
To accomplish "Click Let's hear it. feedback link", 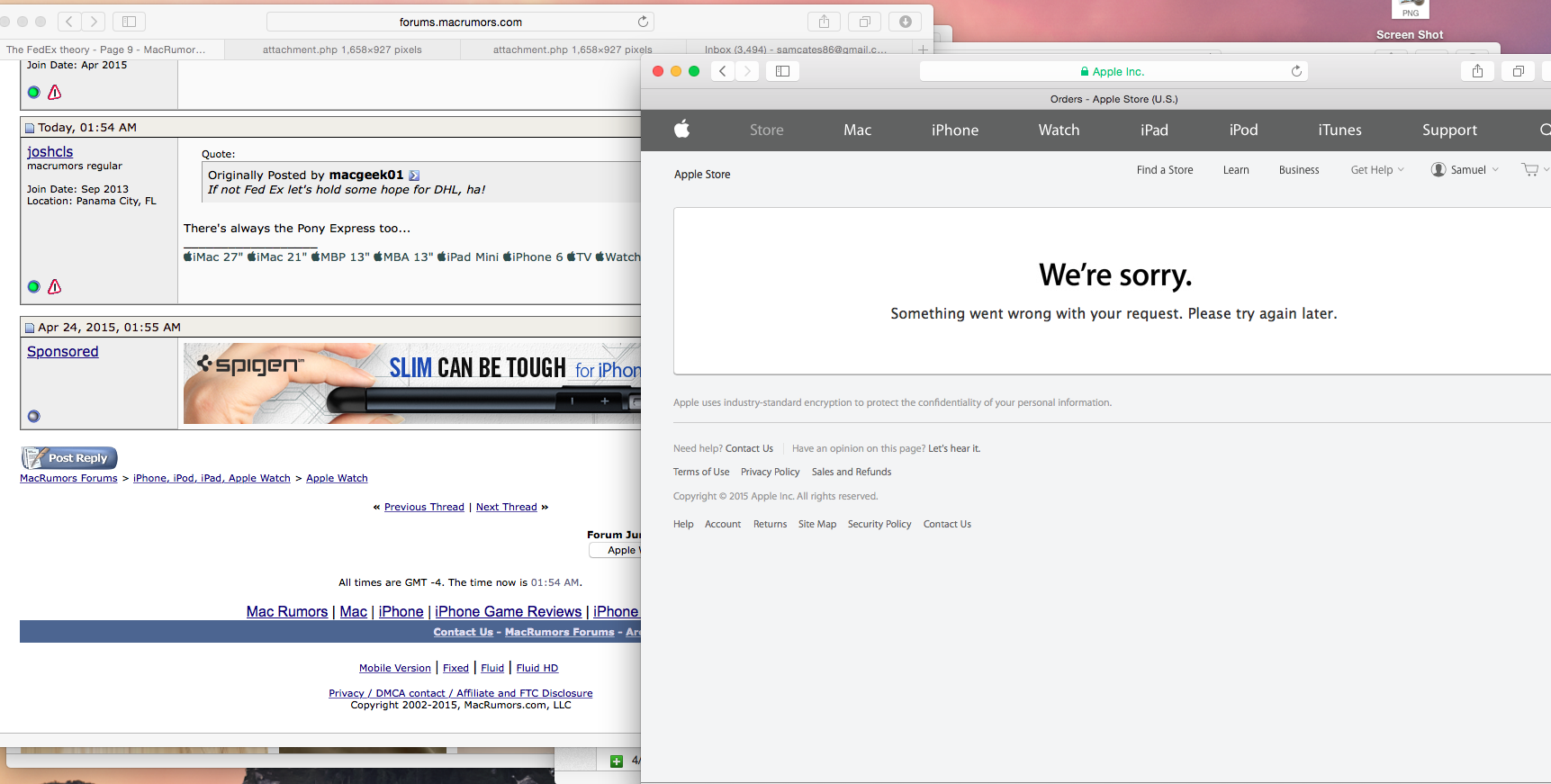I will click(954, 448).
